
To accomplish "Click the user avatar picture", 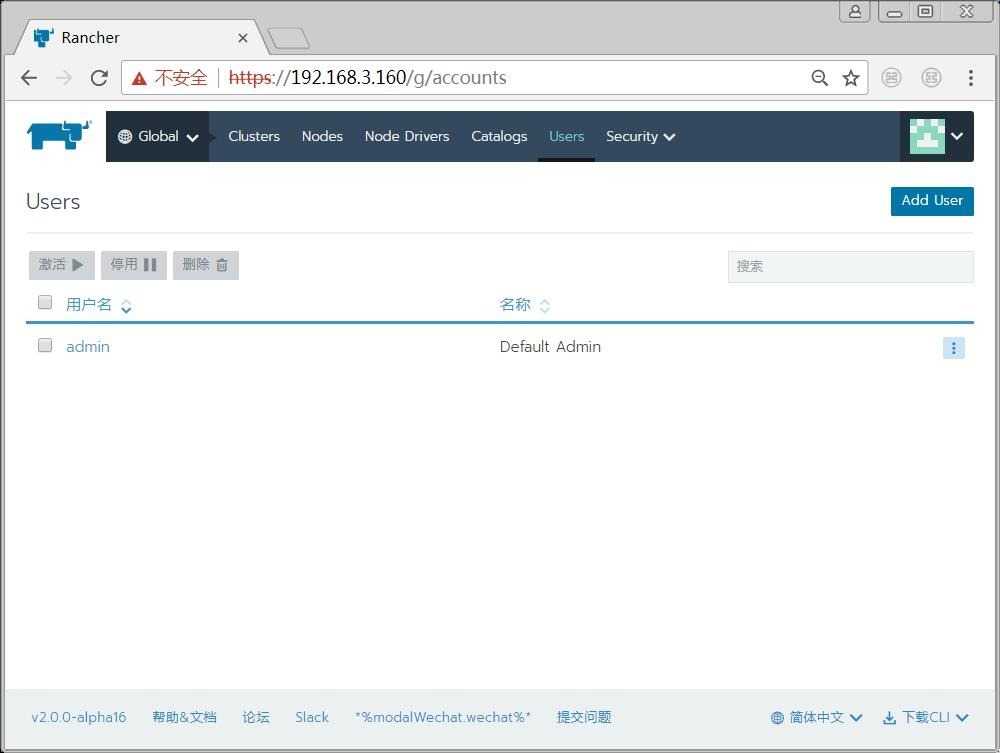I will pyautogui.click(x=927, y=136).
